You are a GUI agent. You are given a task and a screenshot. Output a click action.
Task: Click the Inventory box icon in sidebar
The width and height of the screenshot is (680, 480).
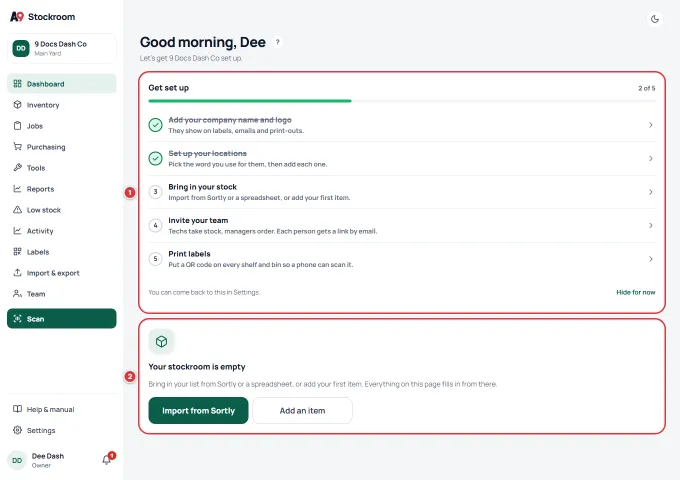17,104
